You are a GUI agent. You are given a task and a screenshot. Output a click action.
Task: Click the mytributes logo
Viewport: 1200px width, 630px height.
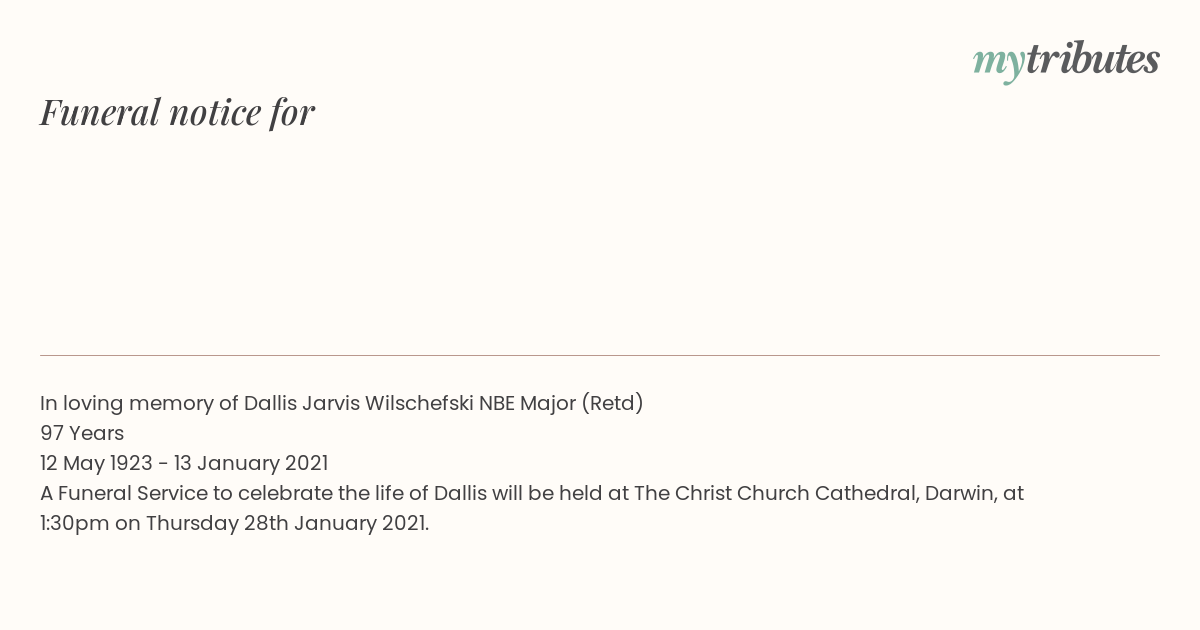point(1066,61)
